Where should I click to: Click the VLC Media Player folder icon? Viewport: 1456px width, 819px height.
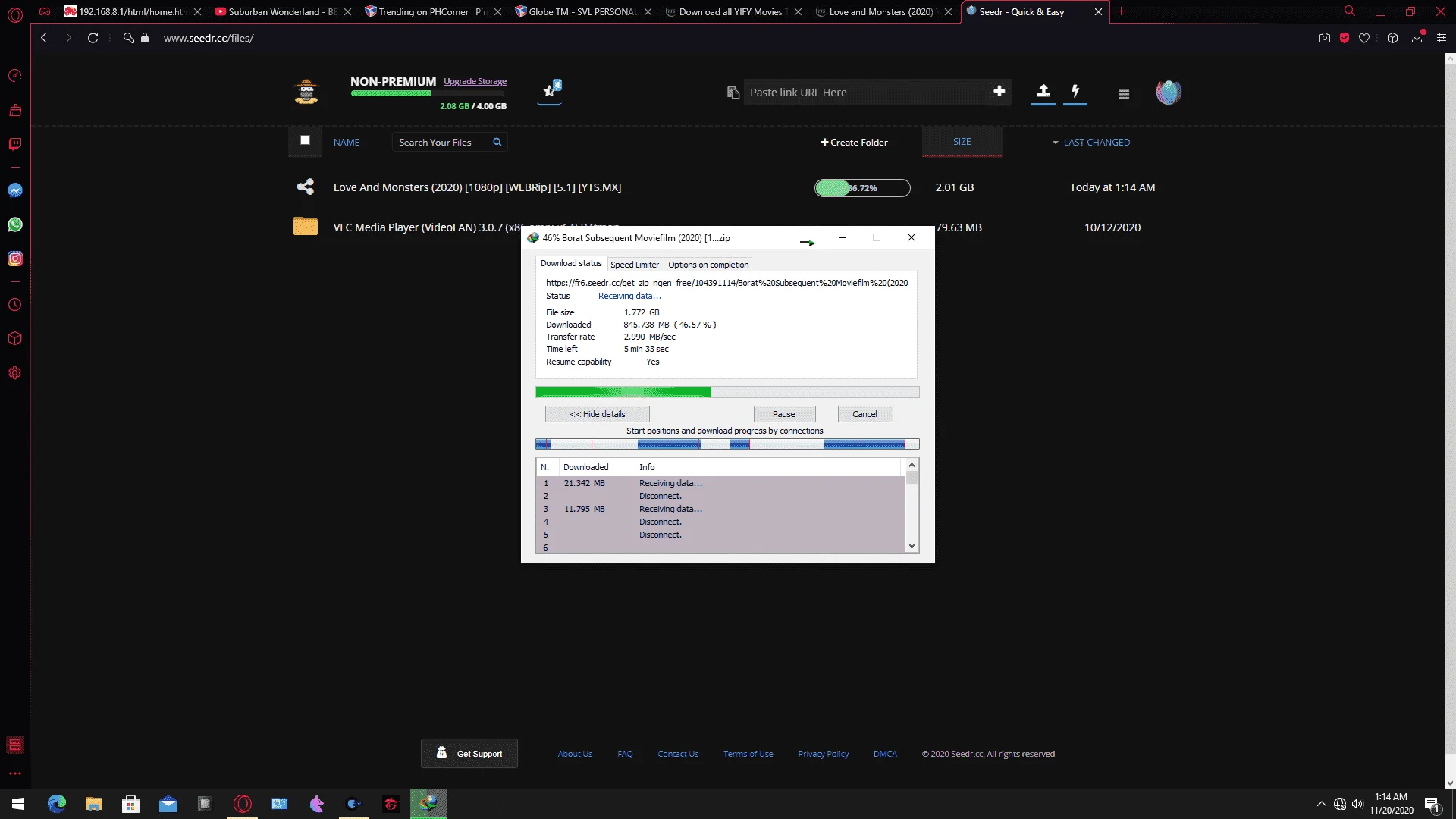pos(306,226)
